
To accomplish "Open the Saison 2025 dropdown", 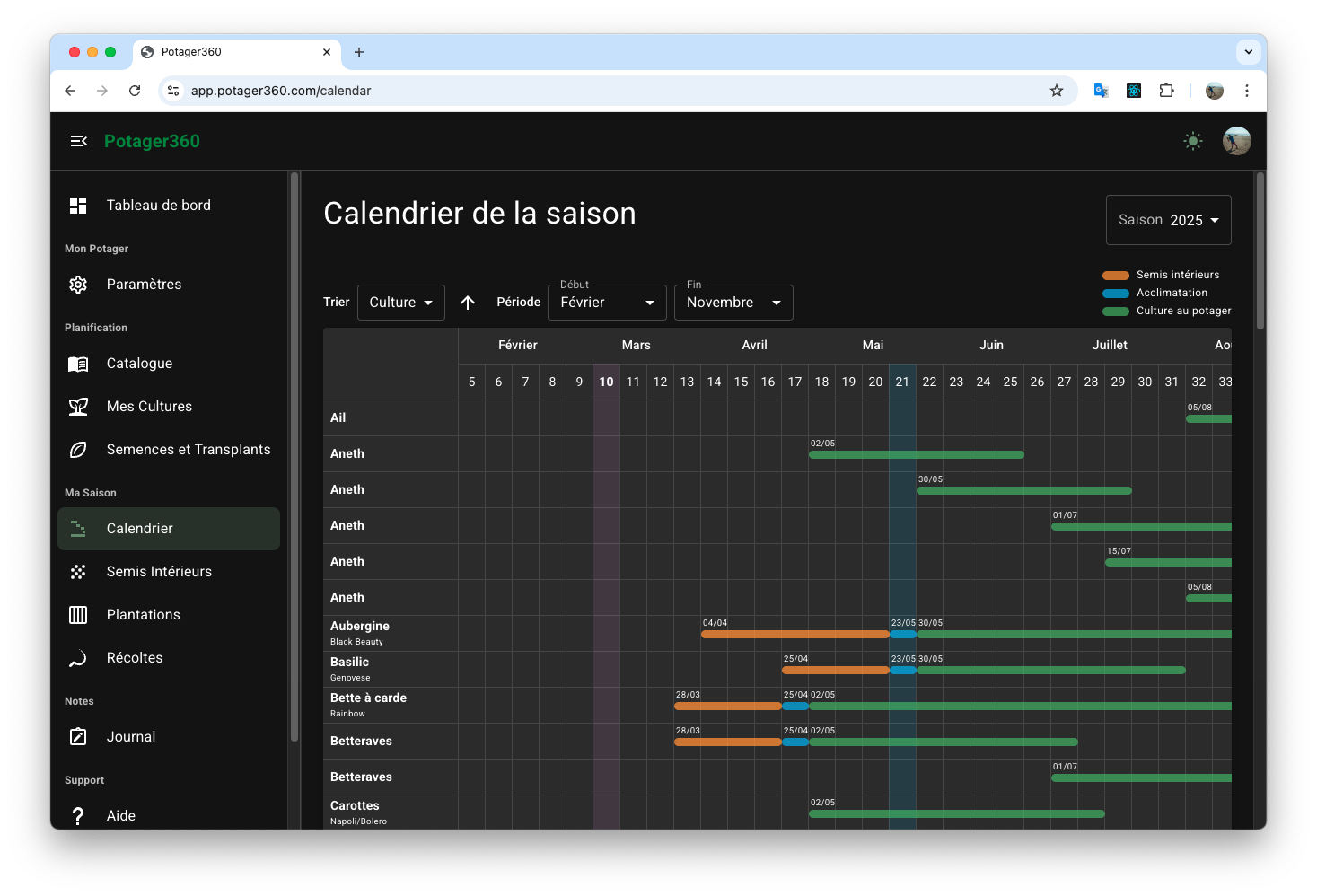I will point(1168,219).
